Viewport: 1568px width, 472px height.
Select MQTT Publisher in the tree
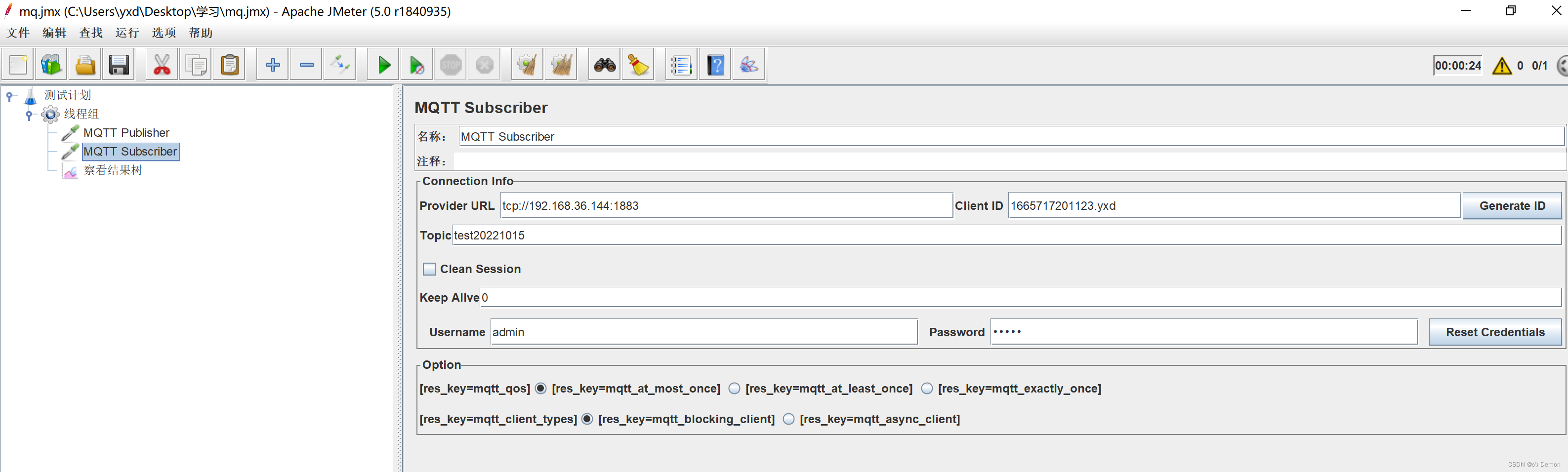(x=126, y=133)
